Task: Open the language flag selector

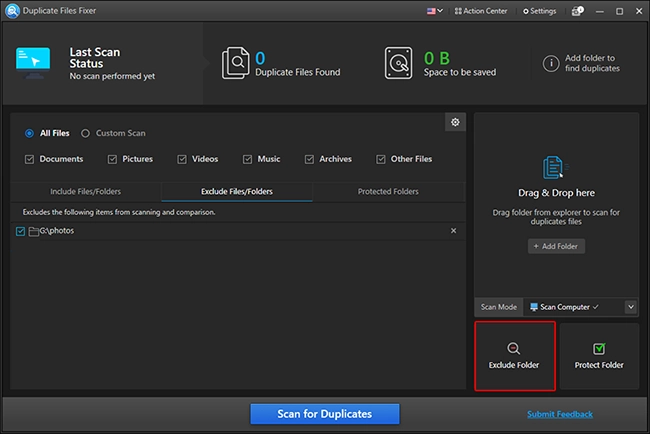Action: (435, 11)
